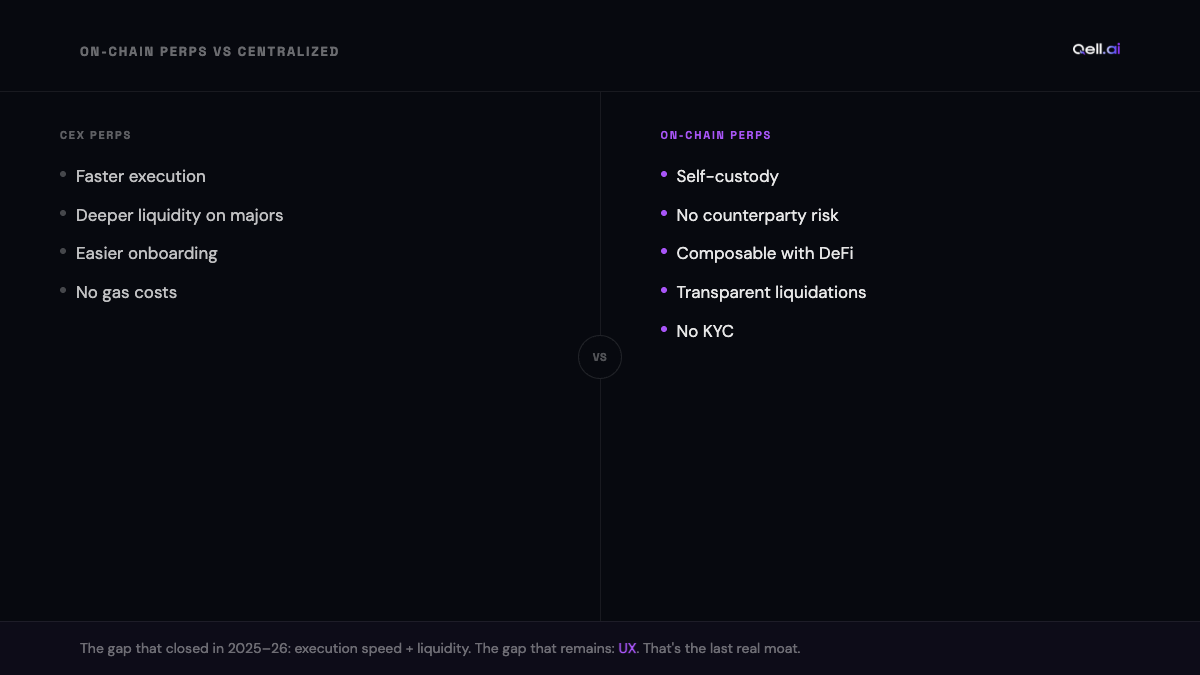1200x675 pixels.
Task: Select the slide title On-Chain Perps vs Centralized
Action: click(209, 51)
